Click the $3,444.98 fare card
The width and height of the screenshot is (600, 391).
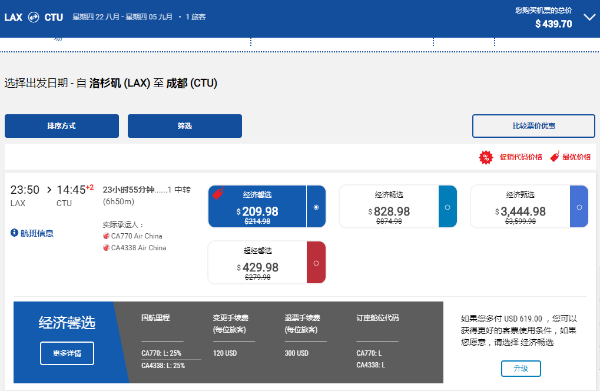click(529, 206)
